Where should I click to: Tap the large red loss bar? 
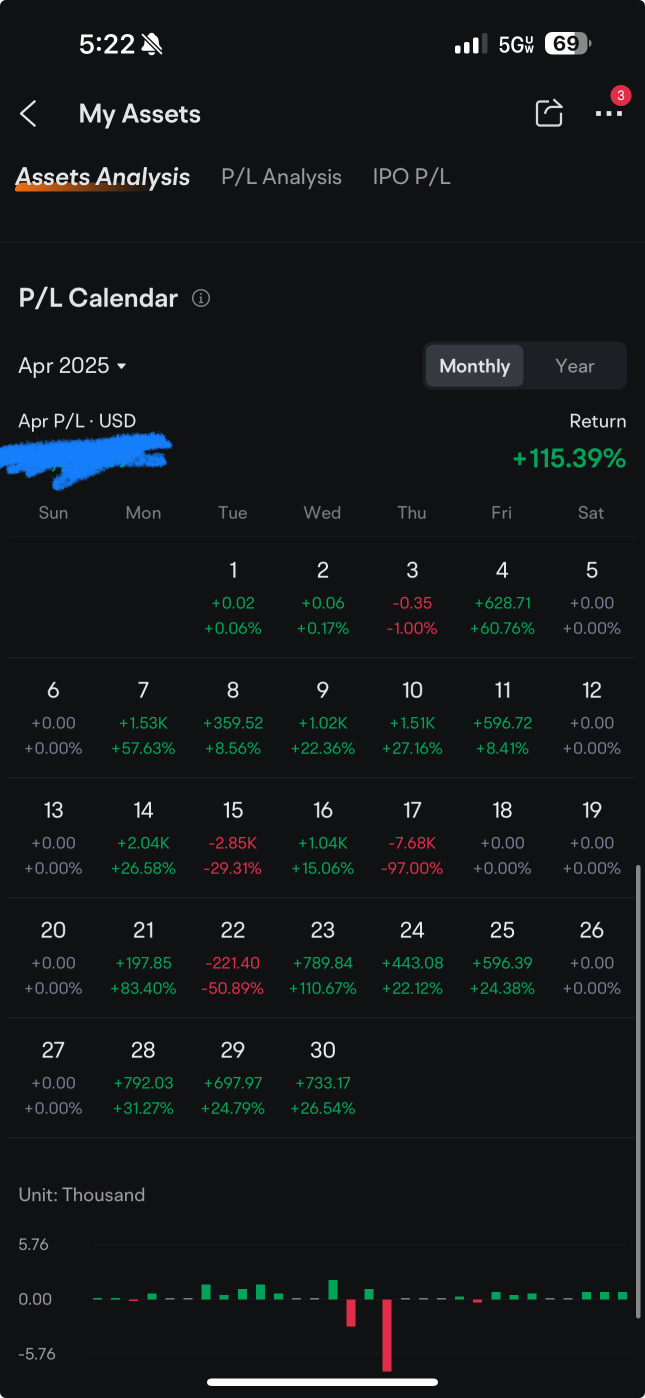point(387,1334)
